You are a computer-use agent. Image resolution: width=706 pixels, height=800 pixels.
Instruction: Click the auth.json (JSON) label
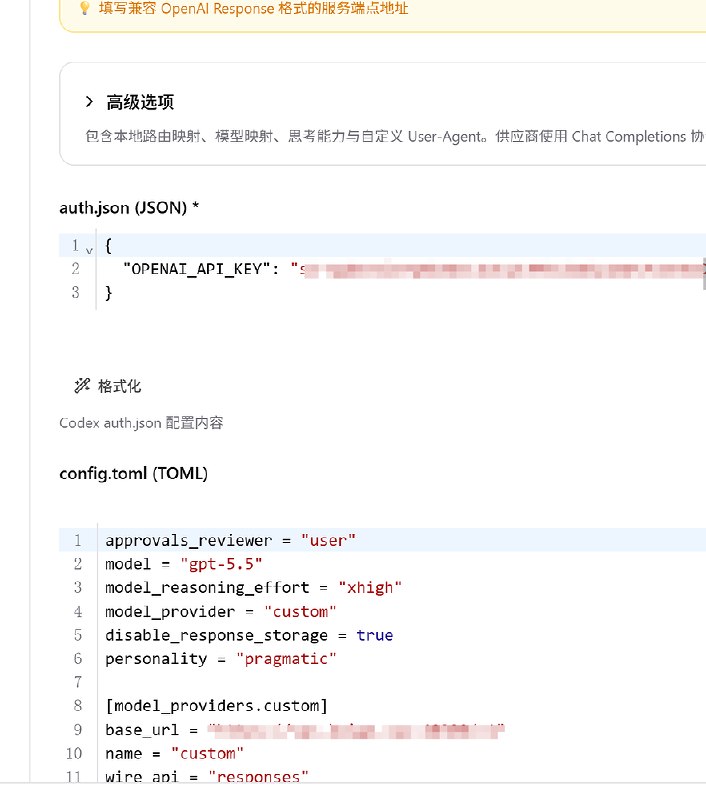[x=129, y=208]
